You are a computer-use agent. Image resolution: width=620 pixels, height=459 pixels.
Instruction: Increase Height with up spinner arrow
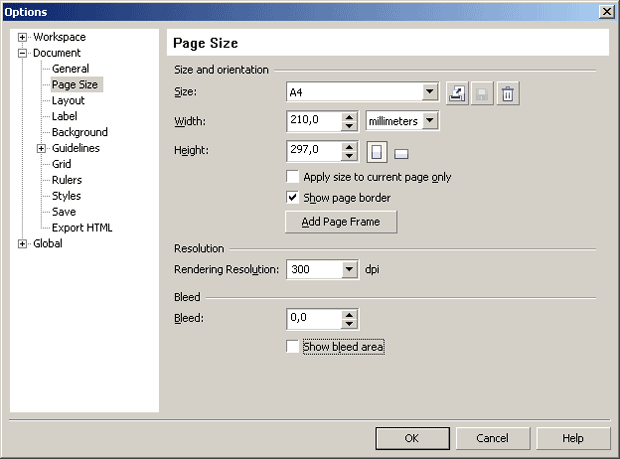pos(349,147)
